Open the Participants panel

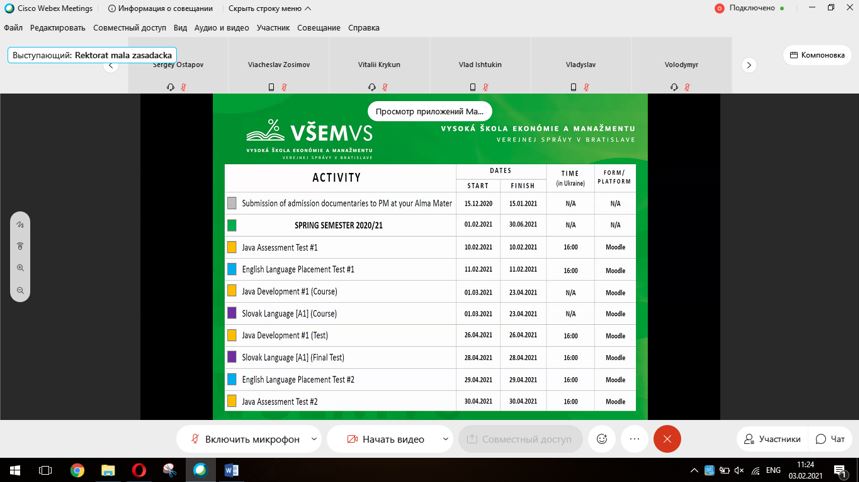771,439
